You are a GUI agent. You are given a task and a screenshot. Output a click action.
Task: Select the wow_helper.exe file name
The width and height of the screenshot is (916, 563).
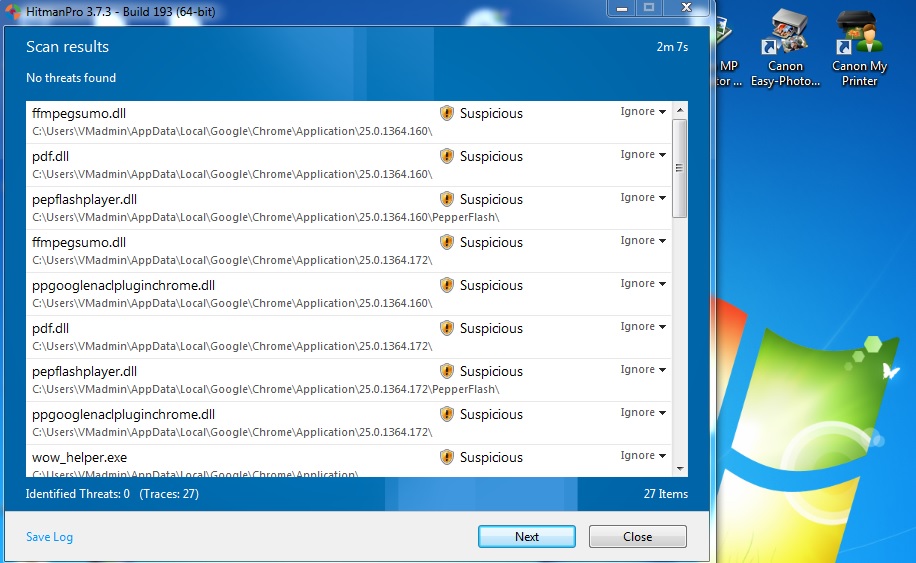point(79,457)
